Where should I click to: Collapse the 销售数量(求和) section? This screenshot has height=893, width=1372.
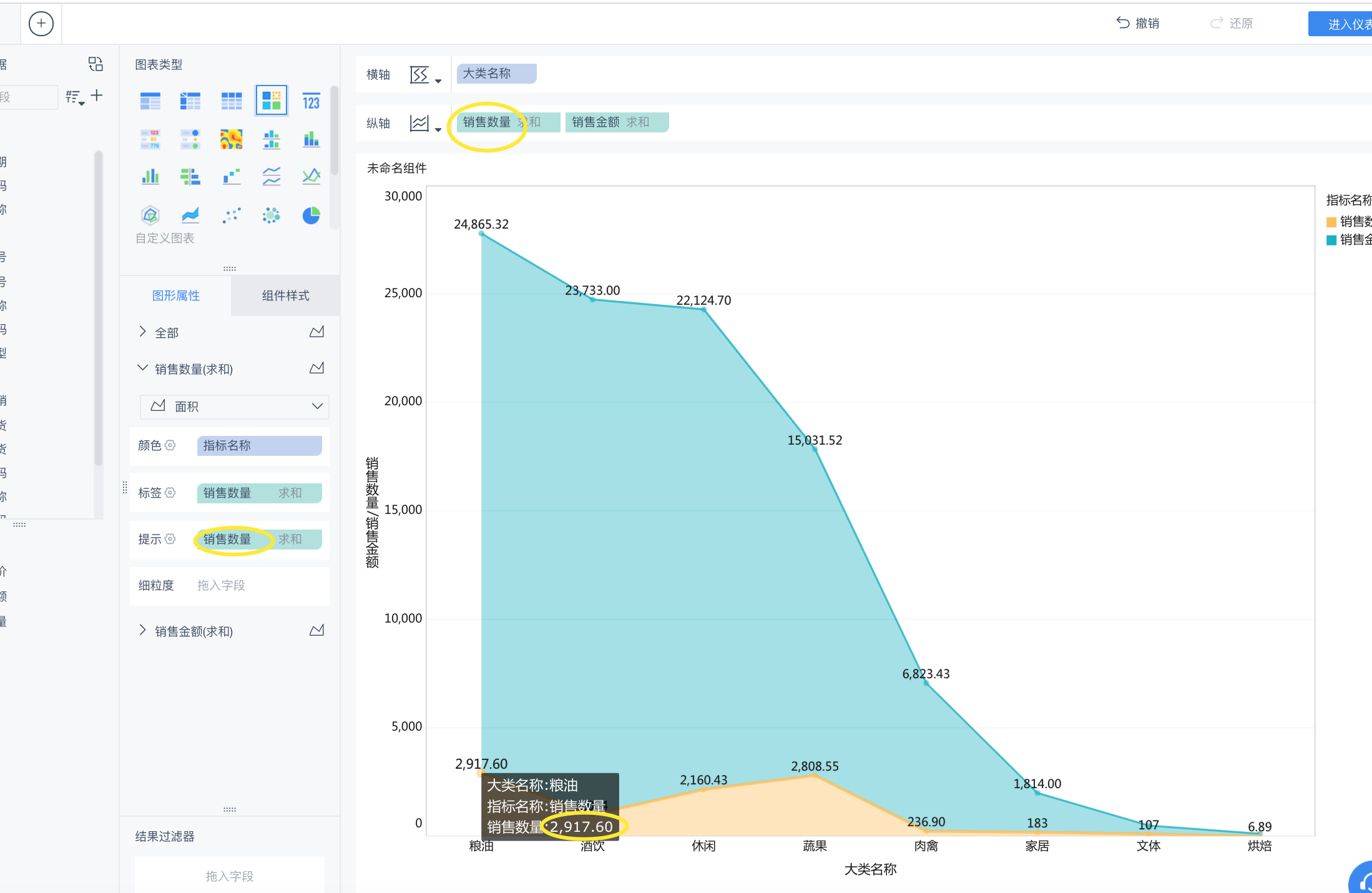coord(142,368)
